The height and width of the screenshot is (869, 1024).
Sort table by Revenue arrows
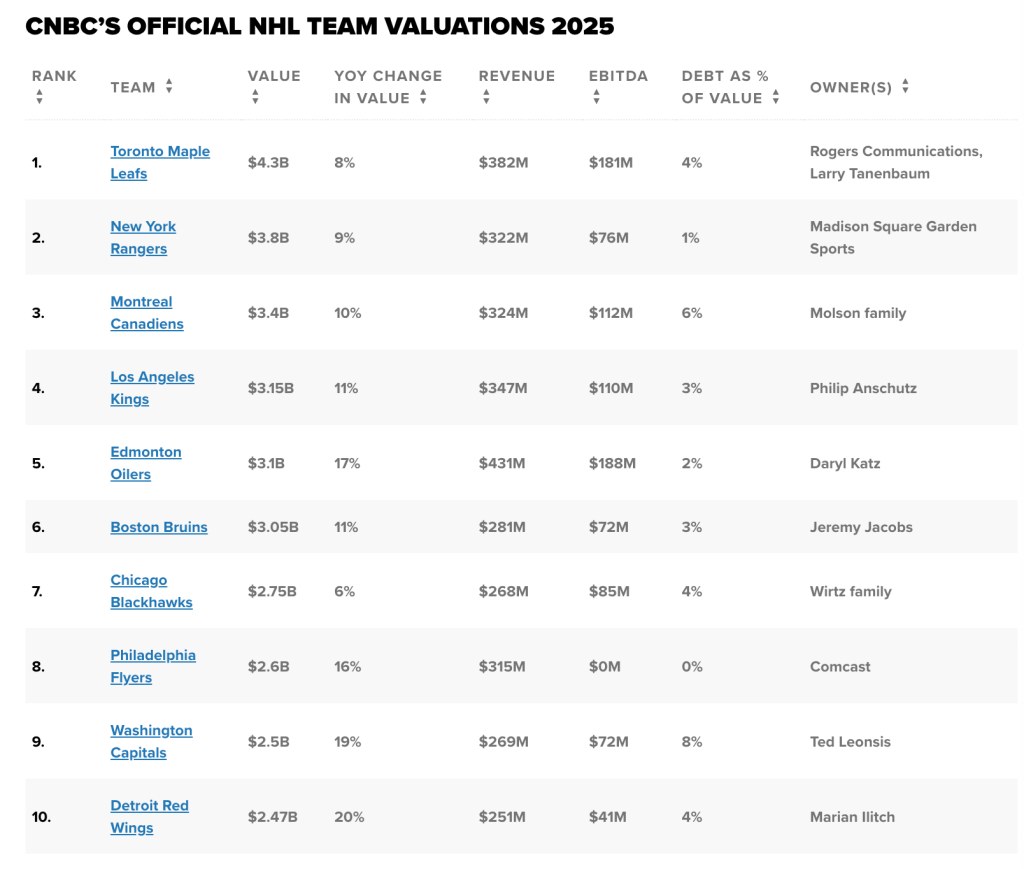487,97
